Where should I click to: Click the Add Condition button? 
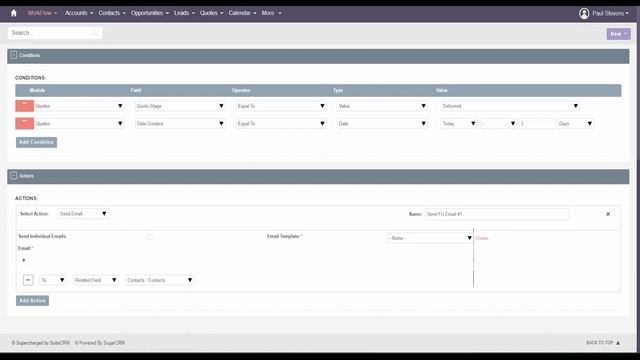(36, 142)
